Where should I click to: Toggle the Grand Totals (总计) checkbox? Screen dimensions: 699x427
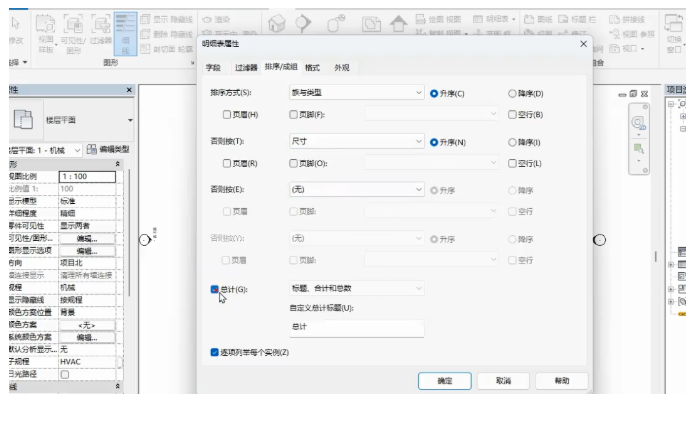point(215,289)
